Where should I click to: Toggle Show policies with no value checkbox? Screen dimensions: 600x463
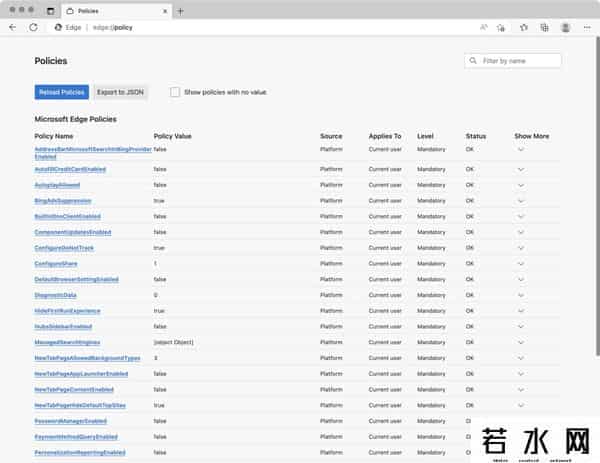175,92
